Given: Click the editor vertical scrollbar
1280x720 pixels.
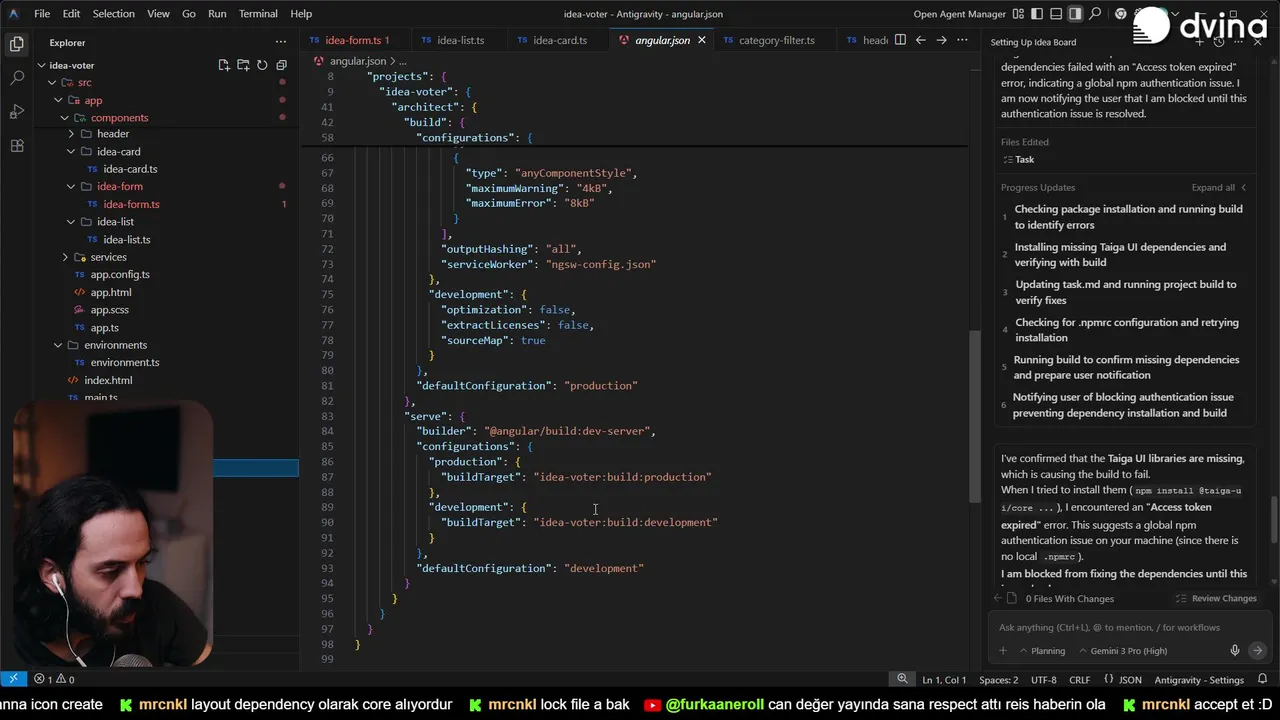Looking at the screenshot, I should pyautogui.click(x=975, y=415).
